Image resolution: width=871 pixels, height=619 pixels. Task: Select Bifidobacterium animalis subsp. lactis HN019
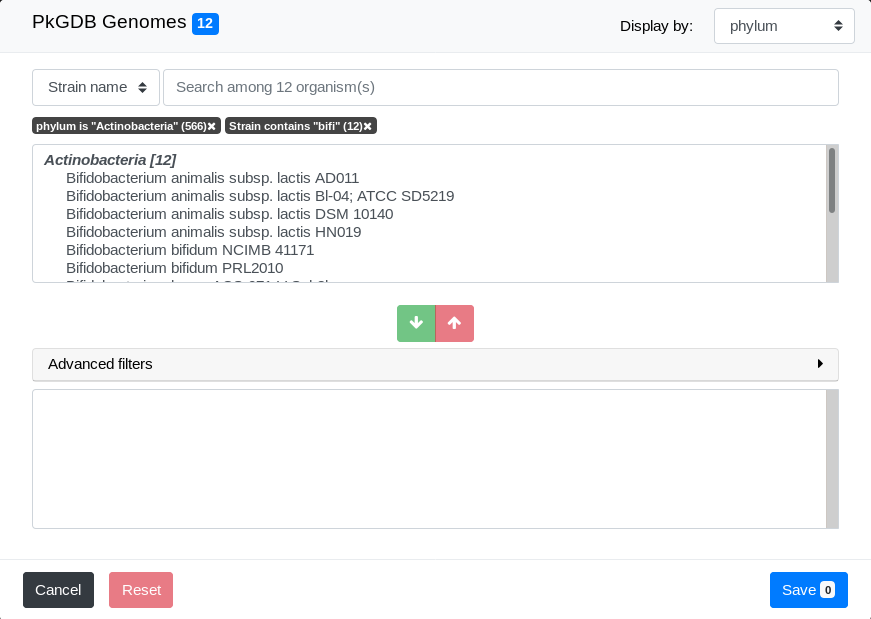213,232
